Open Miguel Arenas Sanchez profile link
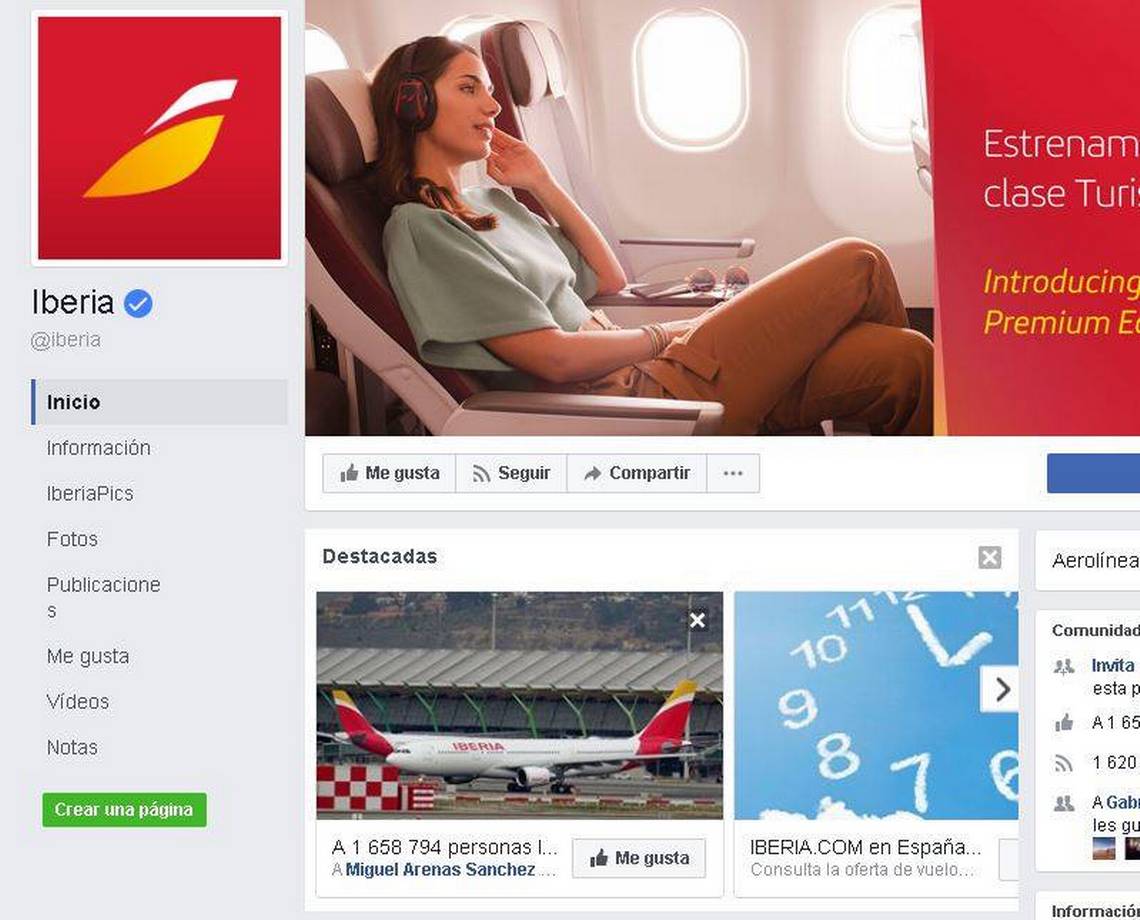 (x=440, y=870)
